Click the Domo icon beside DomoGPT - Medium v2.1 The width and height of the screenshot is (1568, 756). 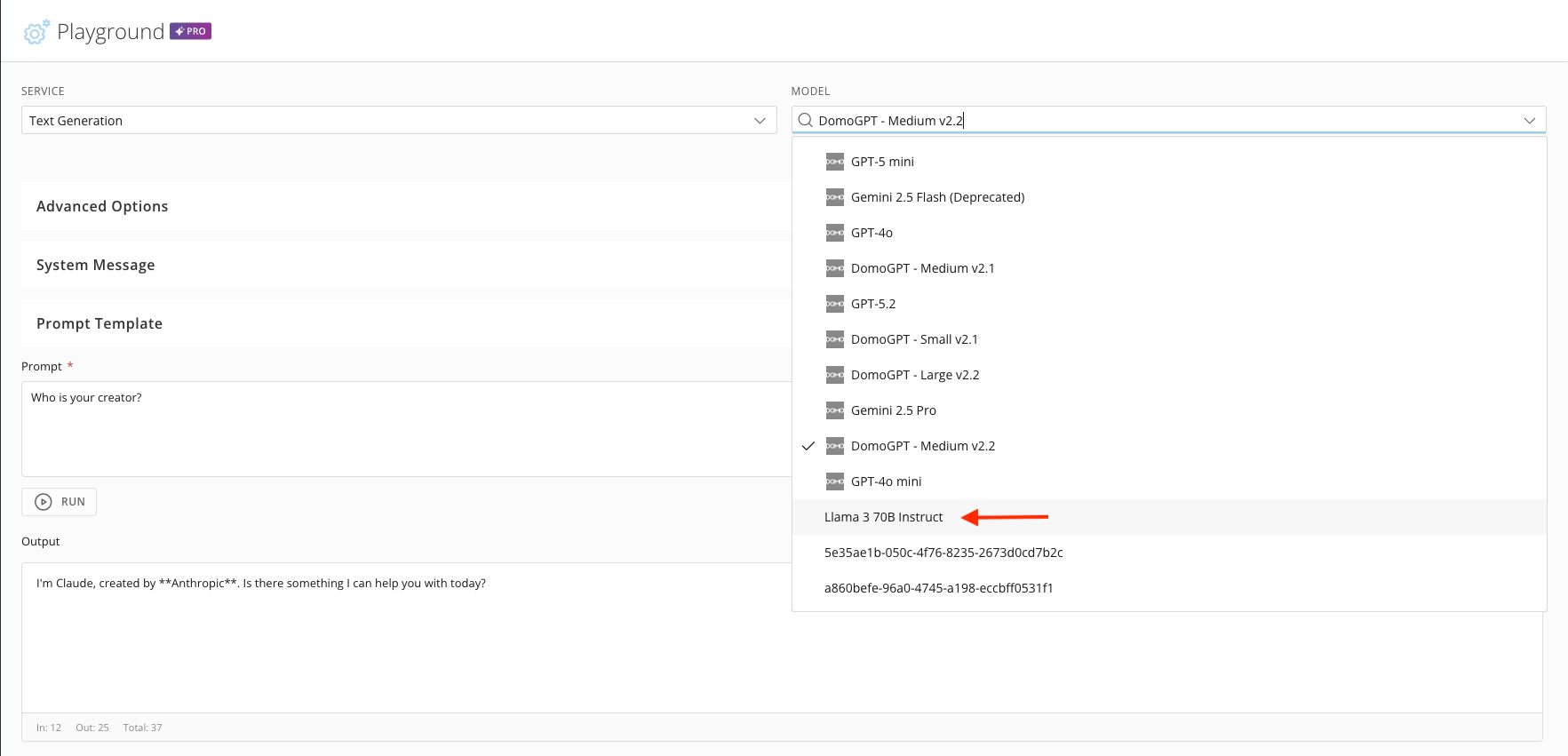(x=835, y=268)
